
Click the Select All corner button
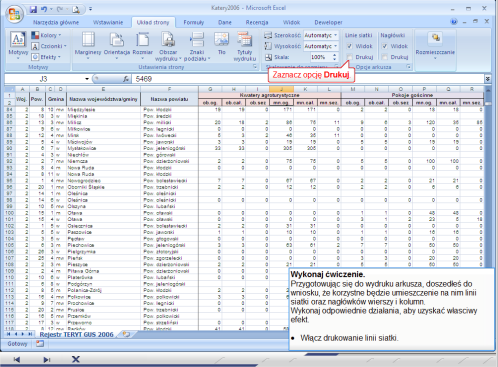click(9, 89)
